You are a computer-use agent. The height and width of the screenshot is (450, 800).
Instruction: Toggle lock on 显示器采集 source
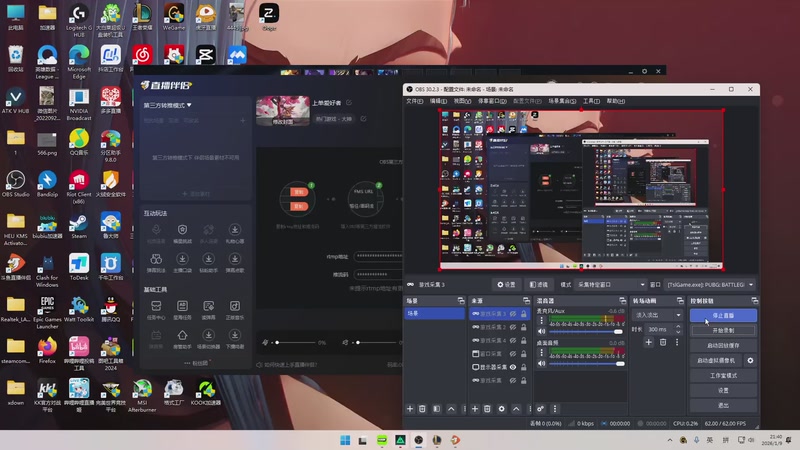coord(523,367)
